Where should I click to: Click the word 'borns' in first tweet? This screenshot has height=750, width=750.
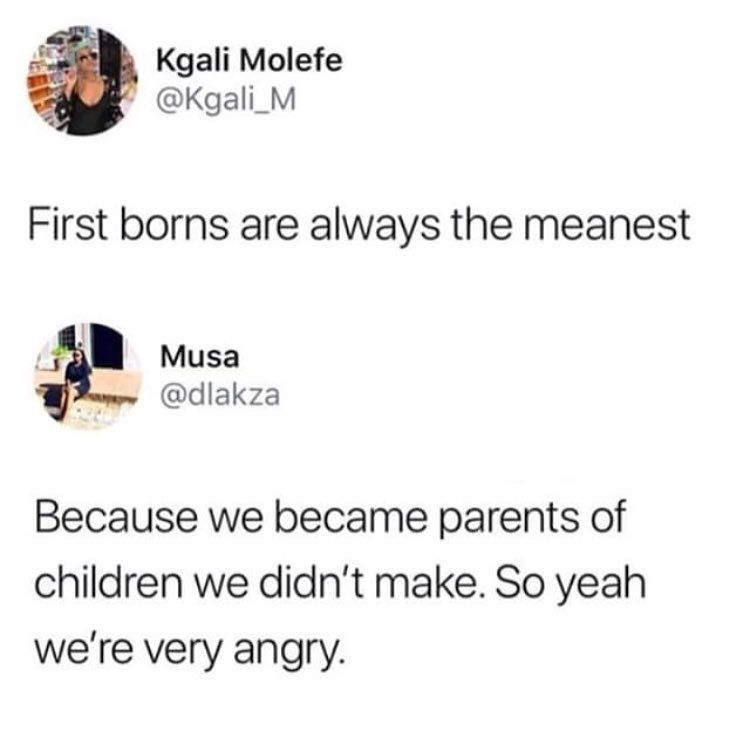pyautogui.click(x=174, y=225)
